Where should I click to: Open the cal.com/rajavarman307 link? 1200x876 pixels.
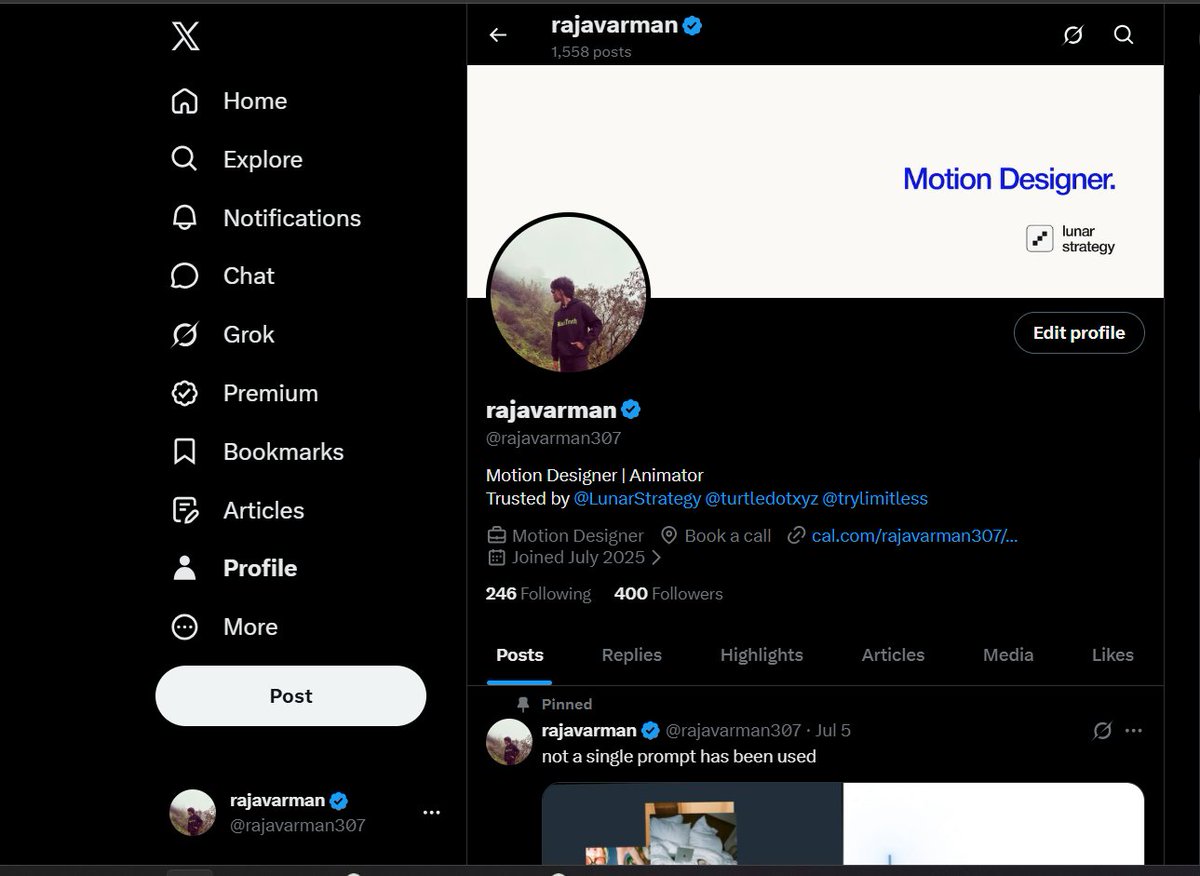[x=915, y=536]
